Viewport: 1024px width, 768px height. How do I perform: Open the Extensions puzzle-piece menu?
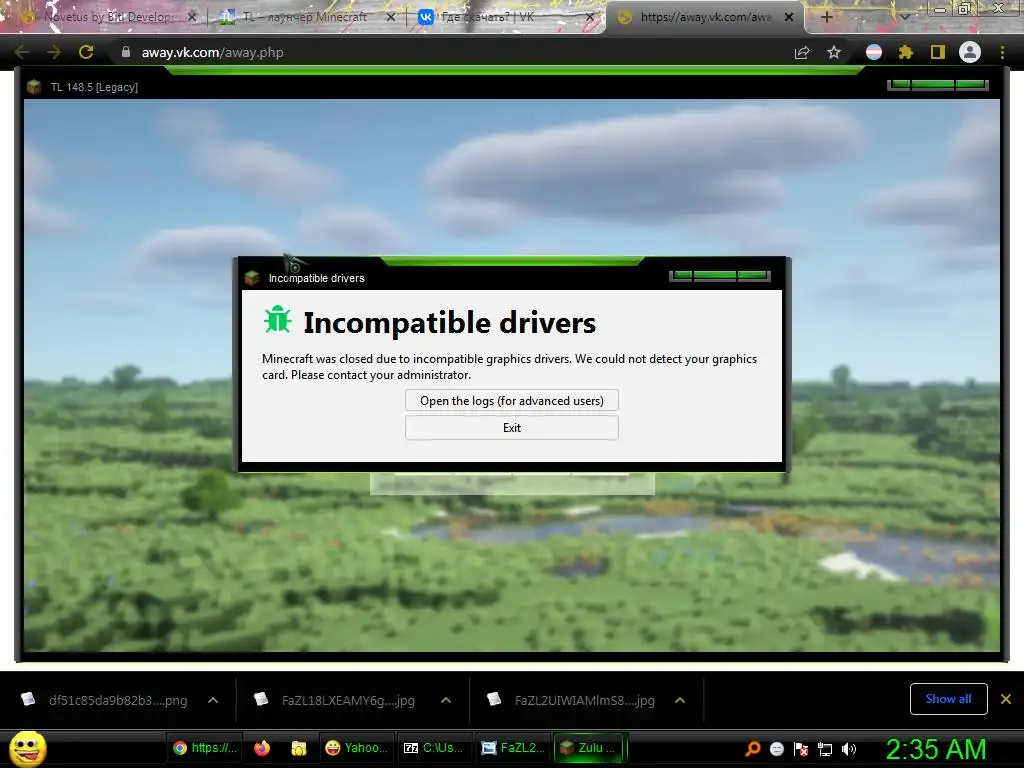click(905, 52)
